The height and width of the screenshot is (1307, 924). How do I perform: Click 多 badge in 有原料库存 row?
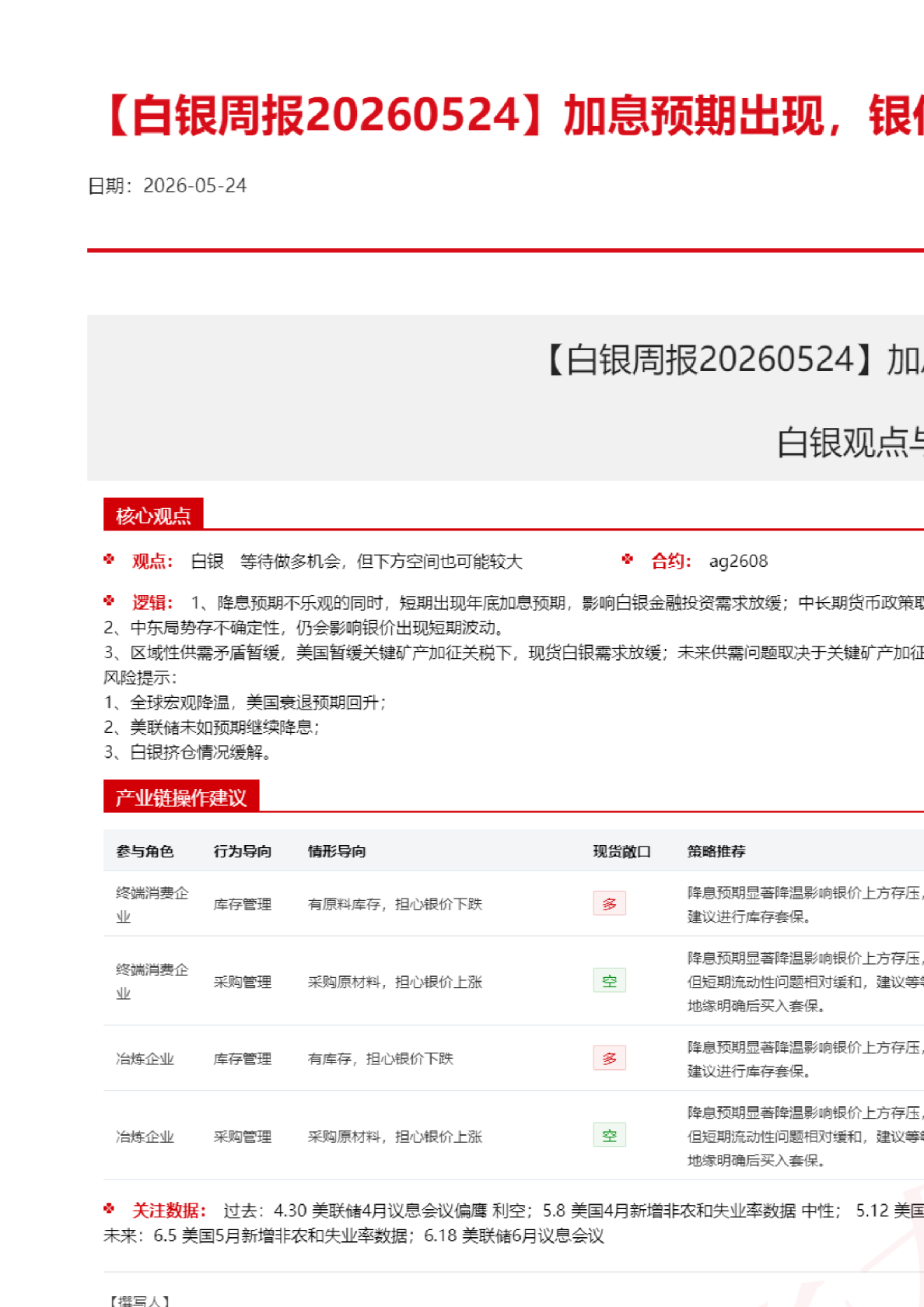pyautogui.click(x=610, y=903)
